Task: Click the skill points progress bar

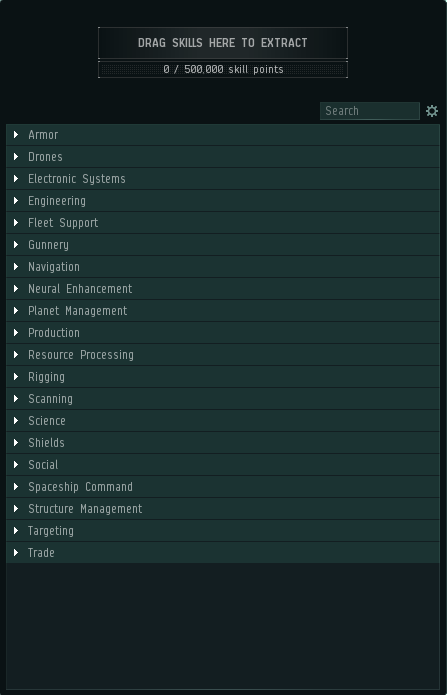Action: (223, 70)
